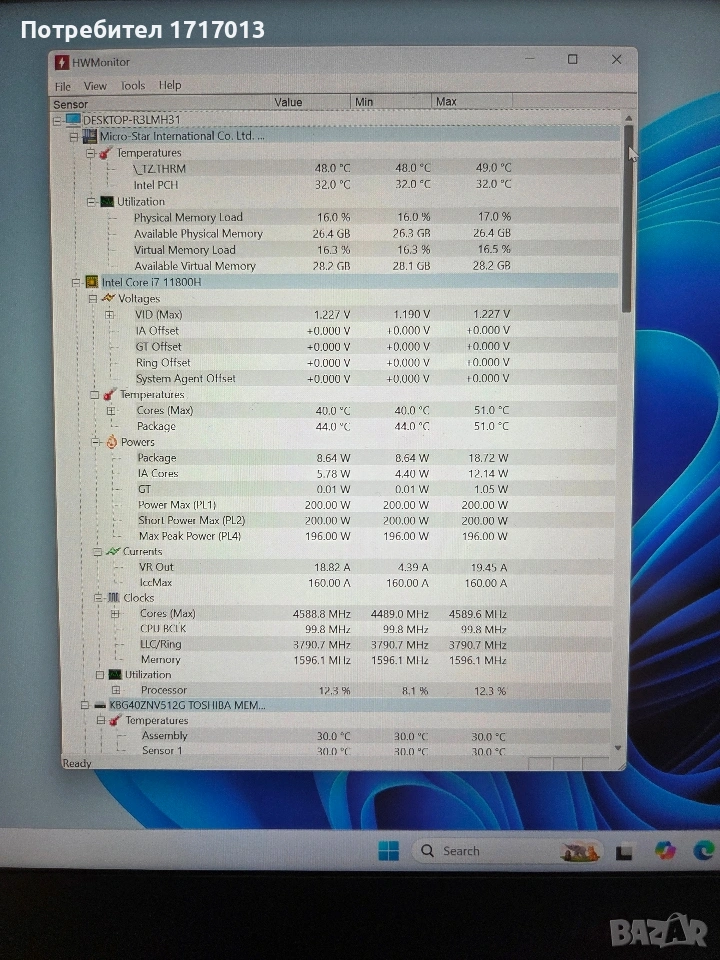Image resolution: width=720 pixels, height=960 pixels.
Task: Click the scroll down arrow of sensor list
Action: [618, 749]
